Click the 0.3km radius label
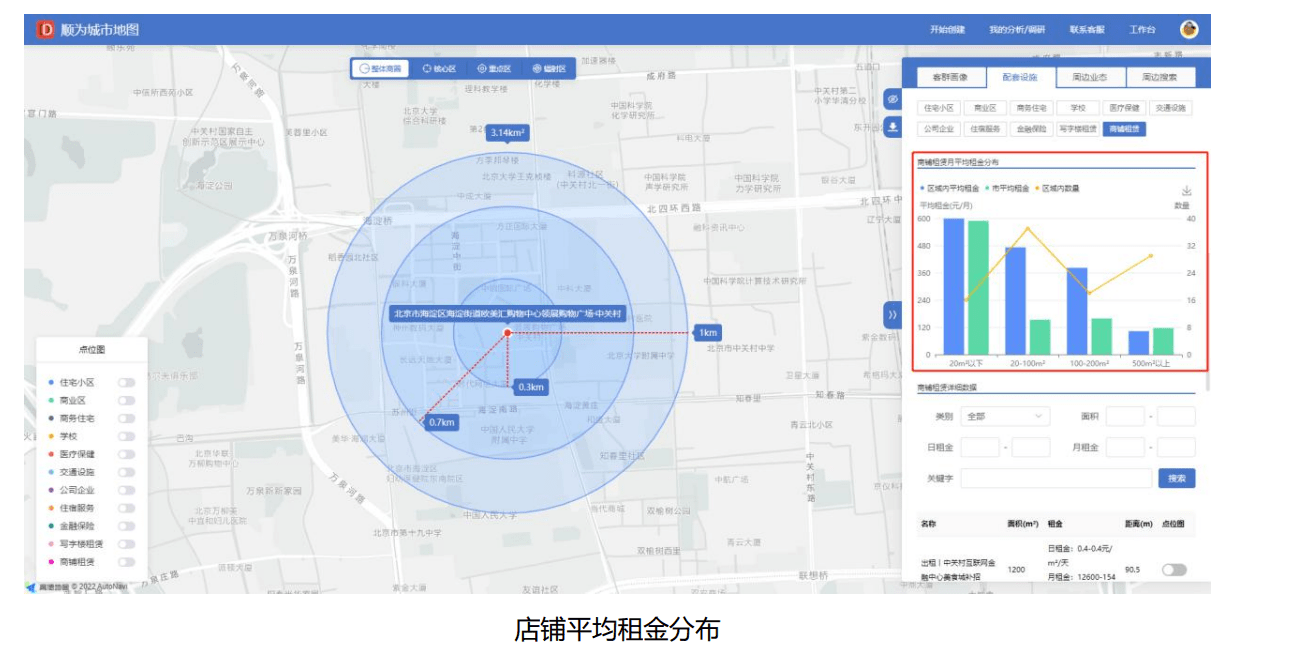The image size is (1316, 660). (531, 387)
